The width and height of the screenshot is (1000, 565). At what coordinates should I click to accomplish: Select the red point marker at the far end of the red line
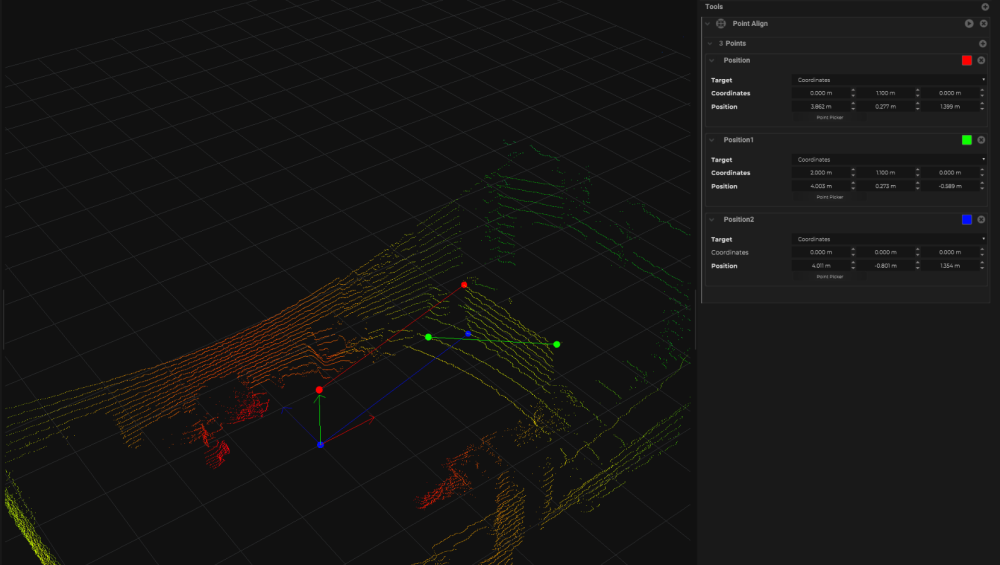(464, 285)
